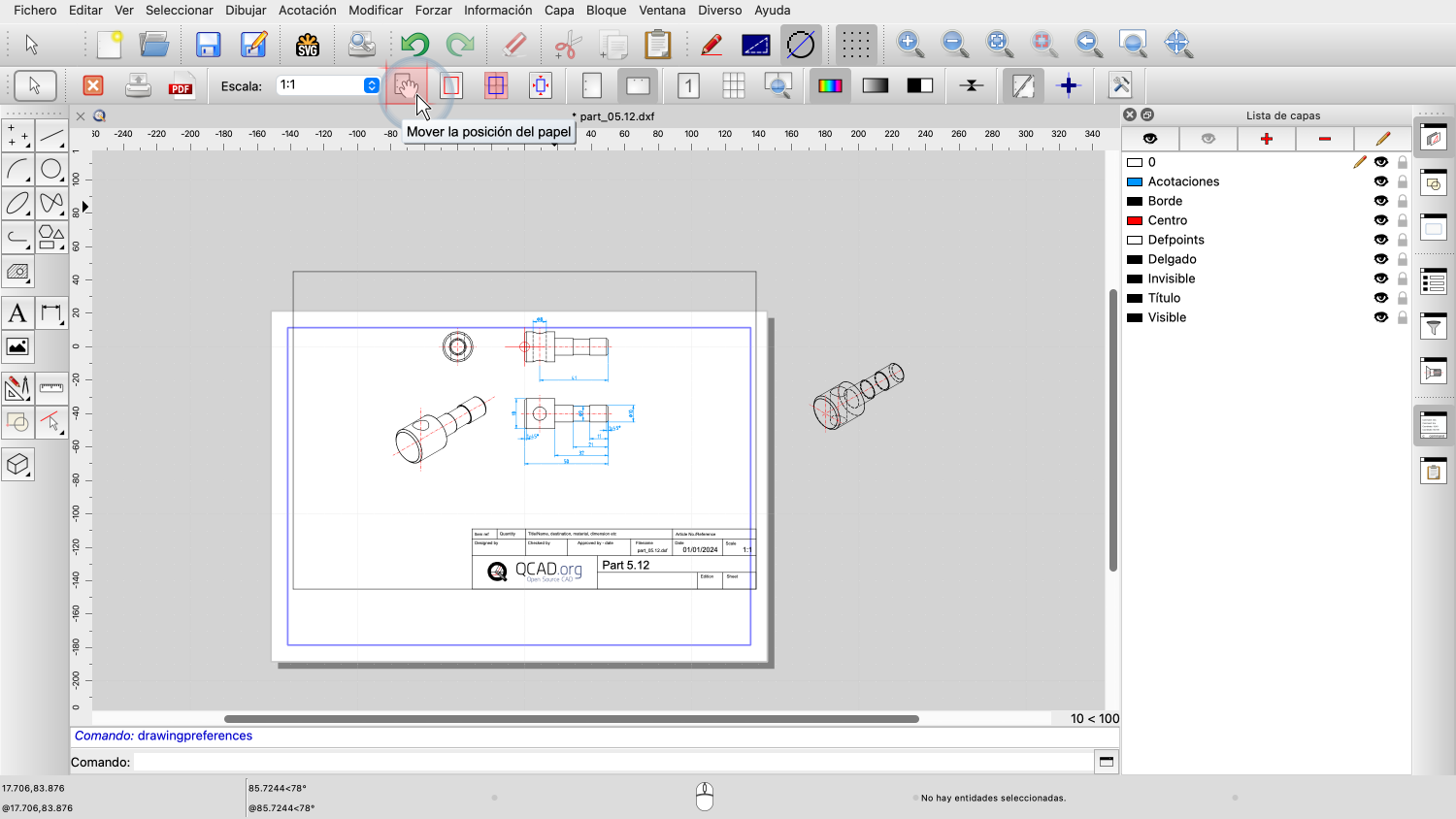The width and height of the screenshot is (1456, 819).
Task: Click the undo arrow icon
Action: 414,45
